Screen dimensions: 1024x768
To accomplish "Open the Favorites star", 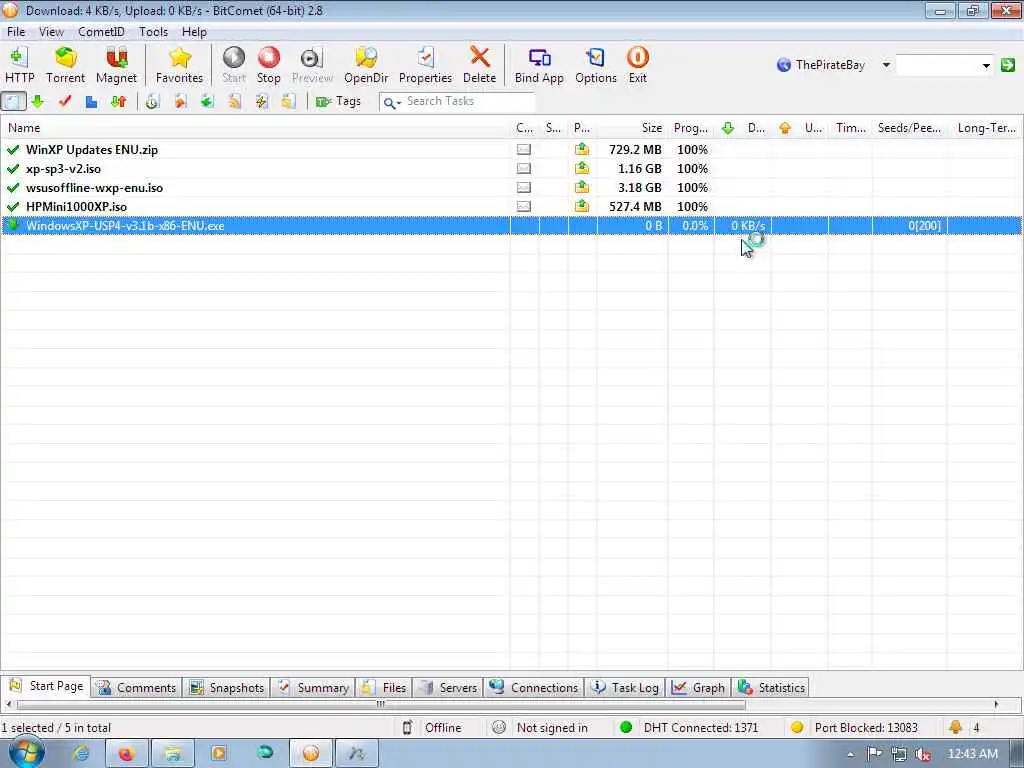I will click(x=179, y=65).
